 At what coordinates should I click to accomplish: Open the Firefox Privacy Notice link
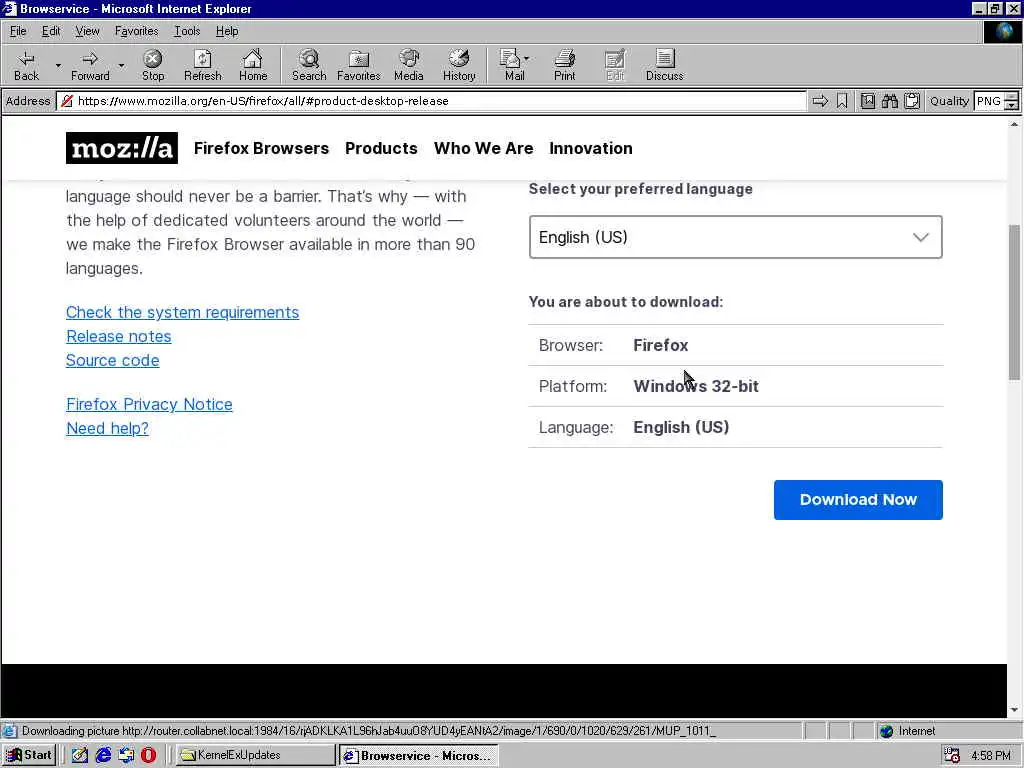149,404
